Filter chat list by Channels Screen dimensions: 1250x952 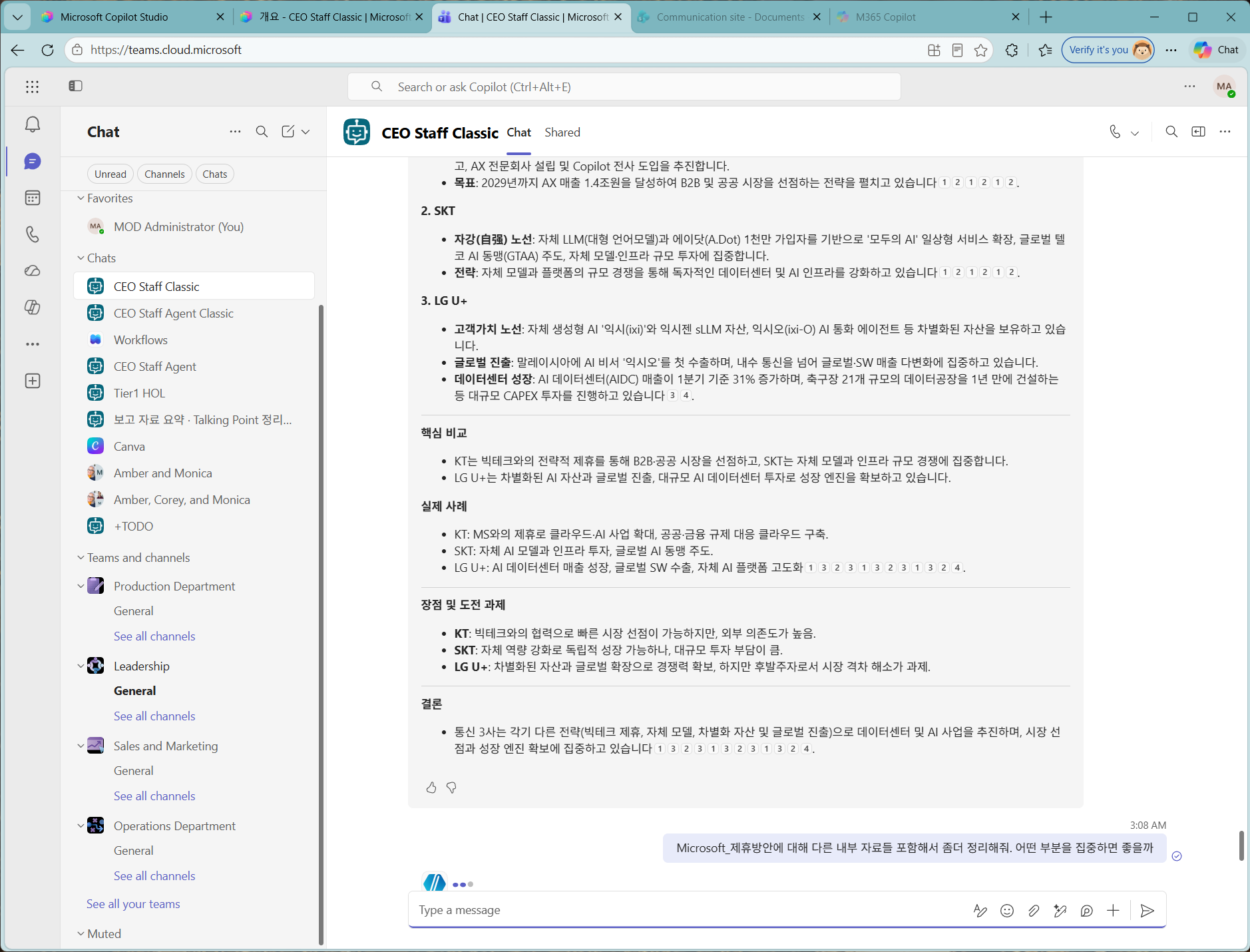click(164, 174)
